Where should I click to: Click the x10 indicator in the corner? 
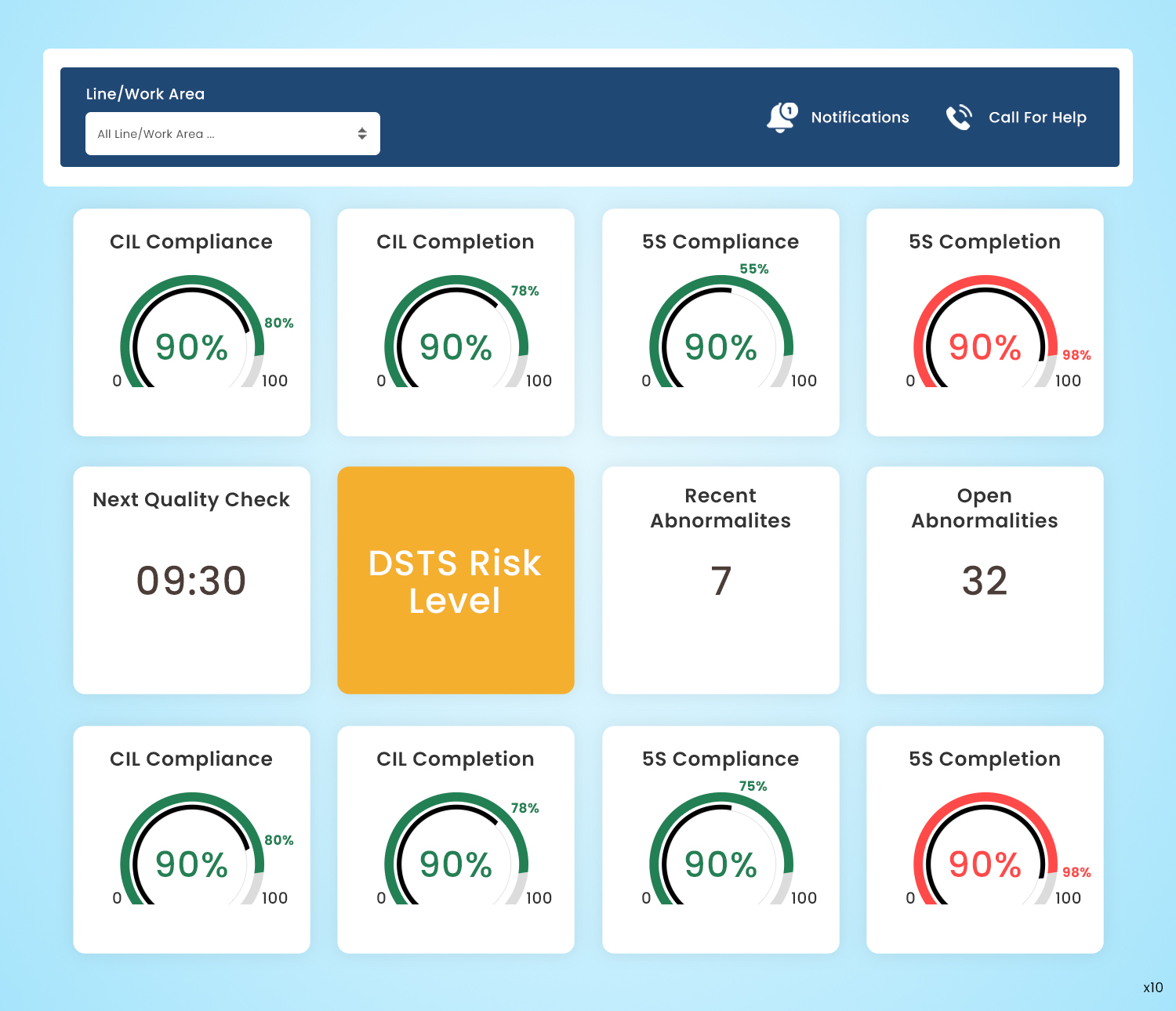[1152, 987]
